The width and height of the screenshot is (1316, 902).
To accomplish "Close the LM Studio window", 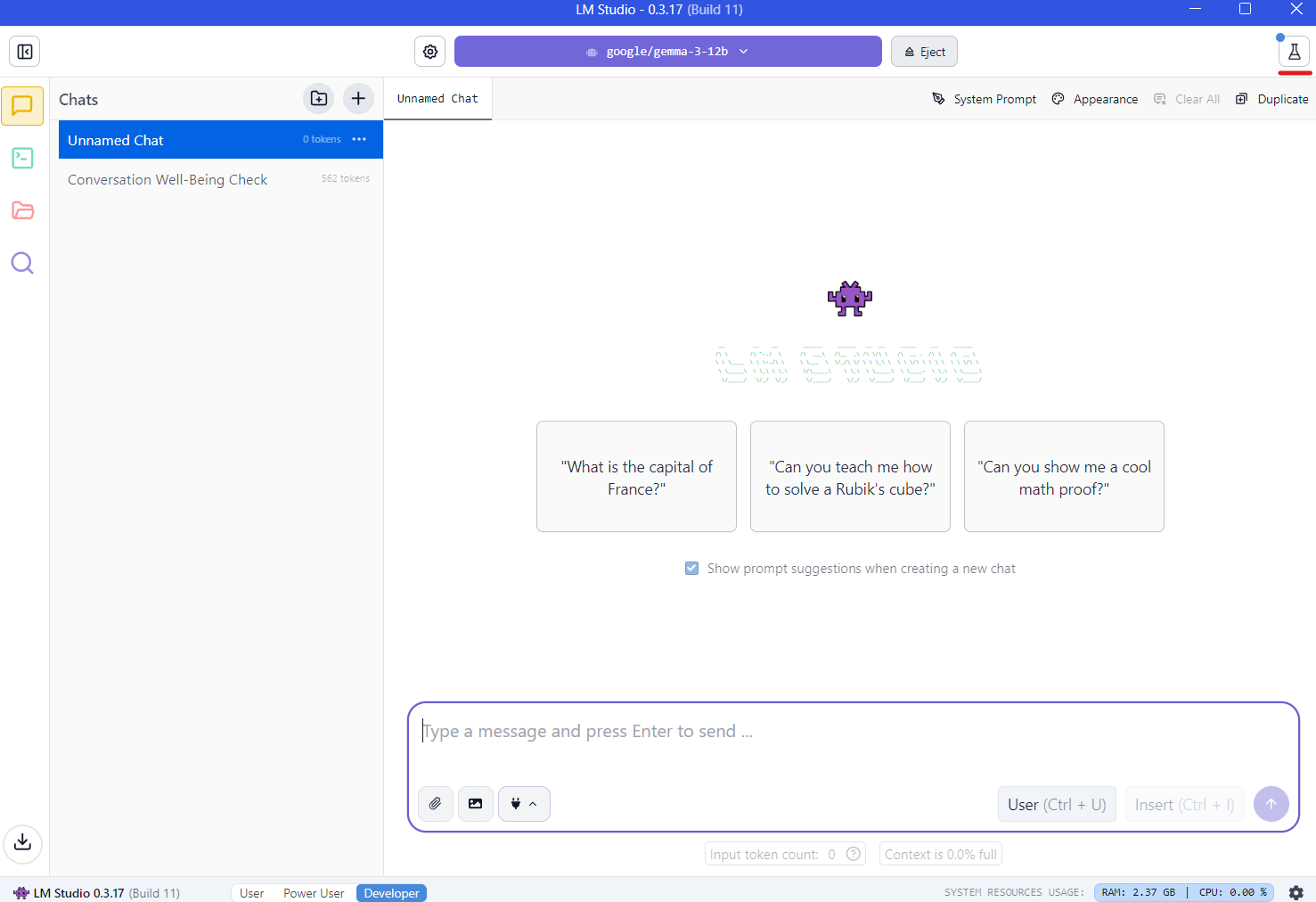I will pyautogui.click(x=1296, y=10).
